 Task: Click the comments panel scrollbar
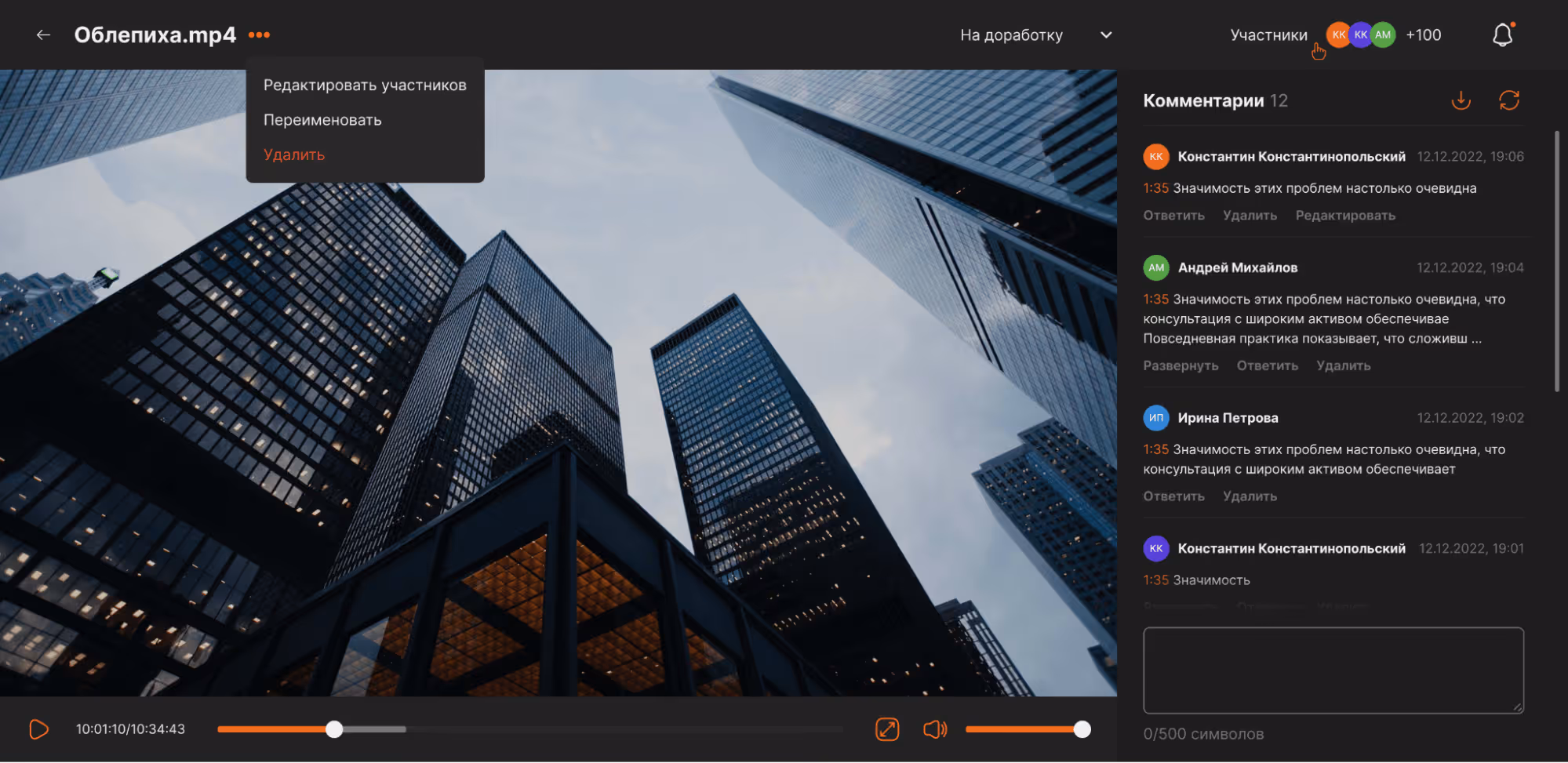[1557, 261]
